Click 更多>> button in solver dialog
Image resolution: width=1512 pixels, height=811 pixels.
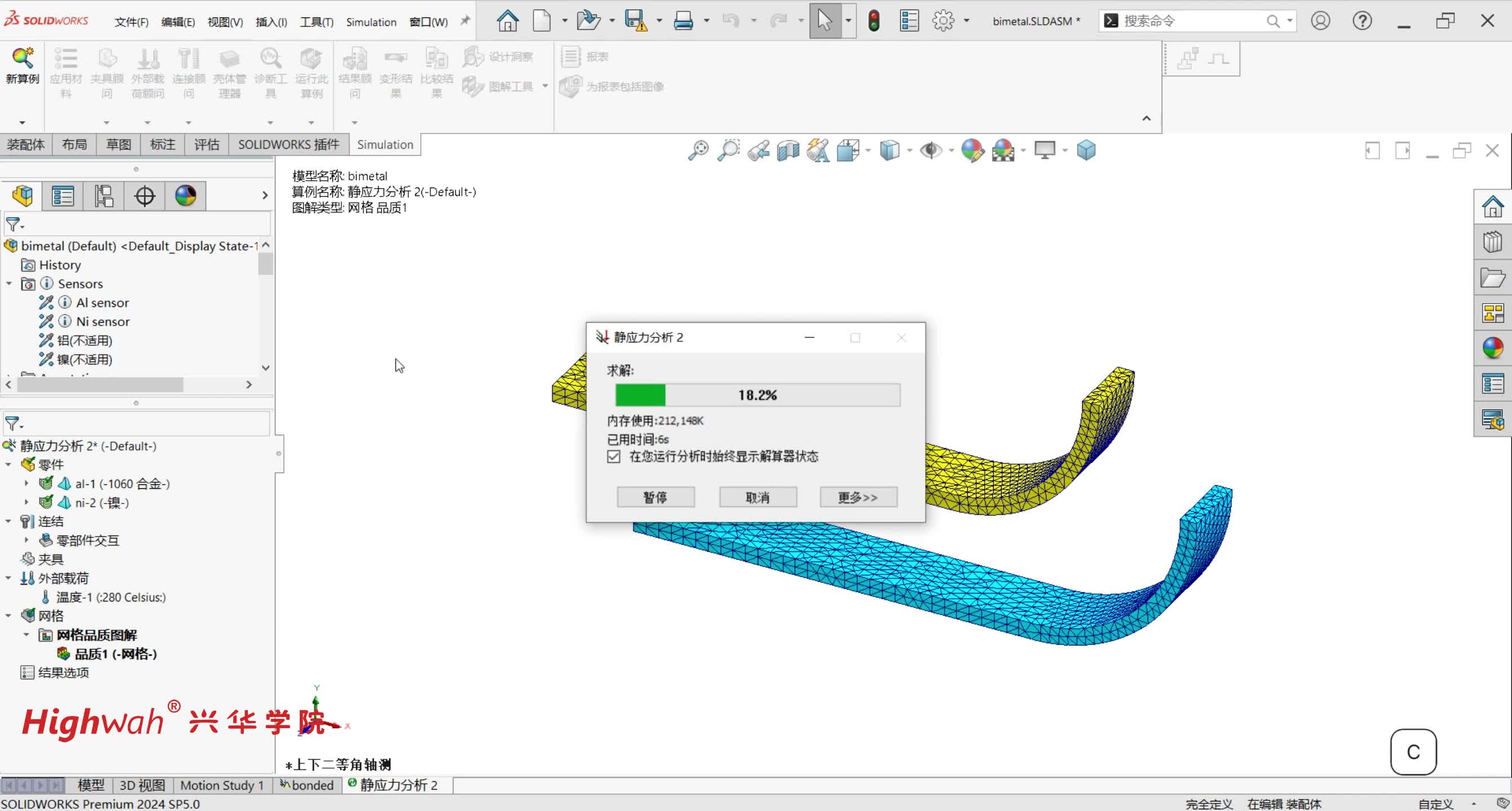(x=857, y=498)
